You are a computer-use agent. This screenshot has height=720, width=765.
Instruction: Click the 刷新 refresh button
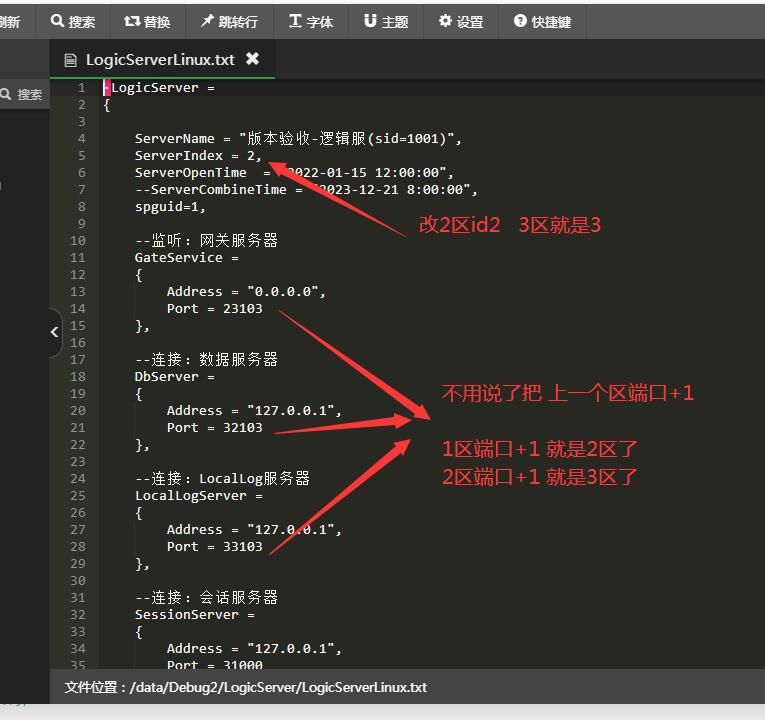pyautogui.click(x=10, y=21)
